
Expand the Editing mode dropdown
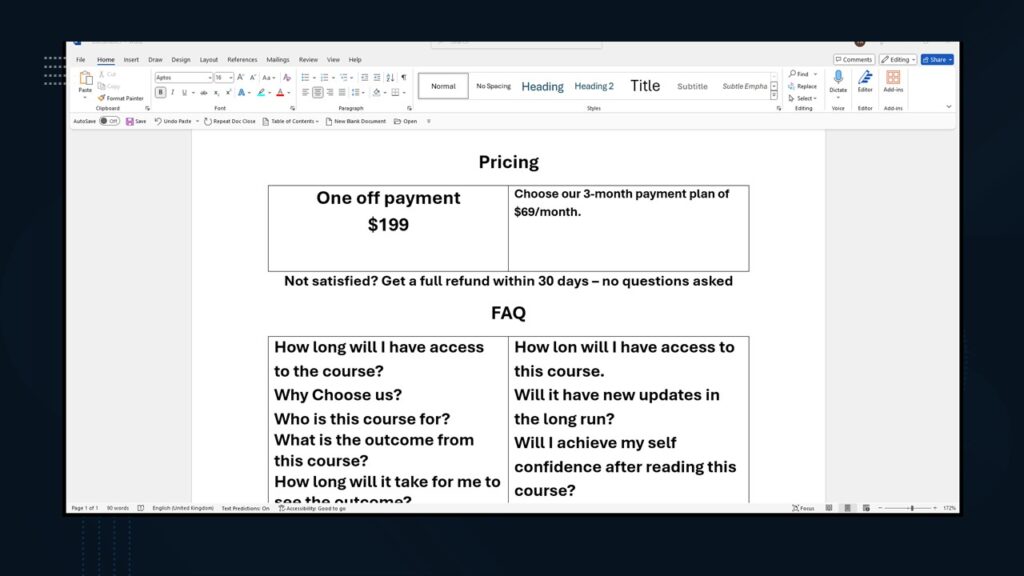tap(897, 60)
